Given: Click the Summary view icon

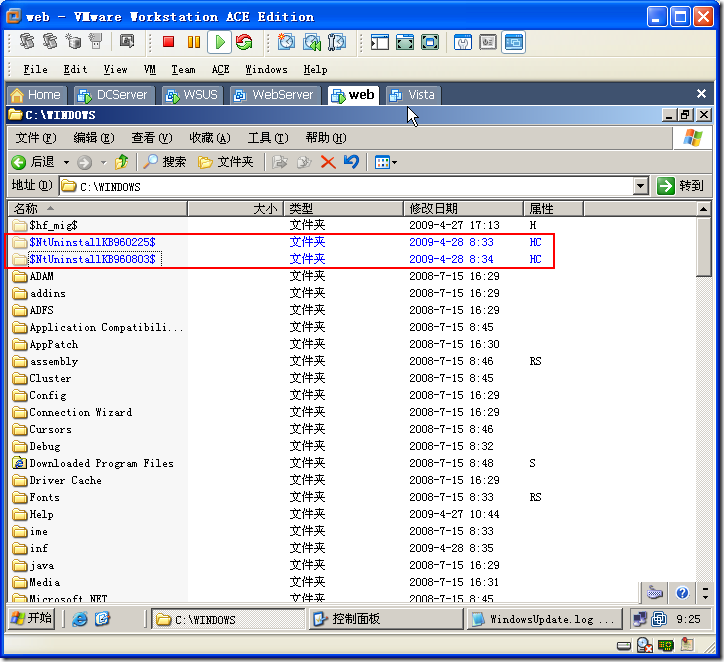Looking at the screenshot, I should 463,42.
